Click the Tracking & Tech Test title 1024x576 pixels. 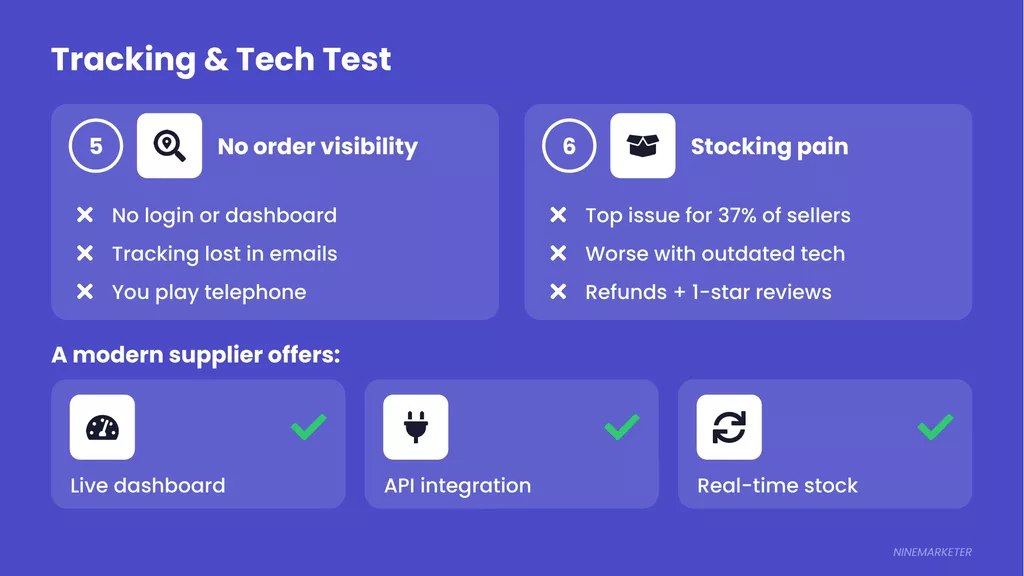(221, 59)
